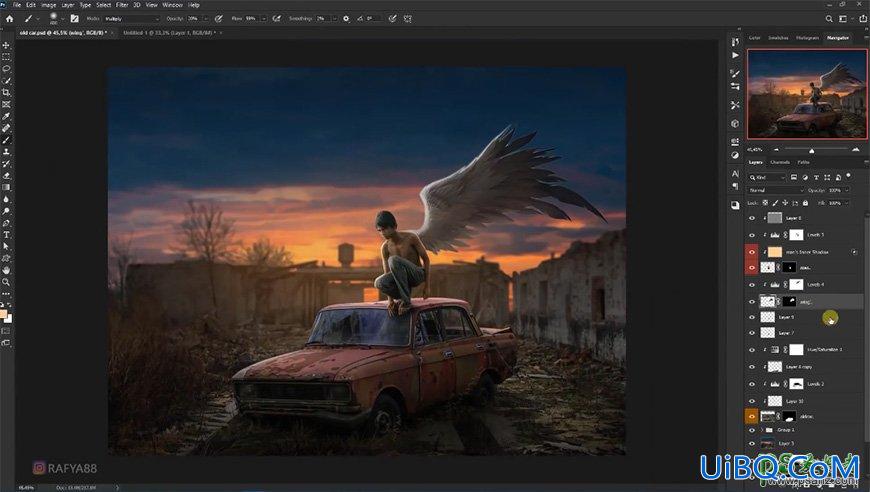
Task: Hide the wing layer
Action: pyautogui.click(x=752, y=302)
